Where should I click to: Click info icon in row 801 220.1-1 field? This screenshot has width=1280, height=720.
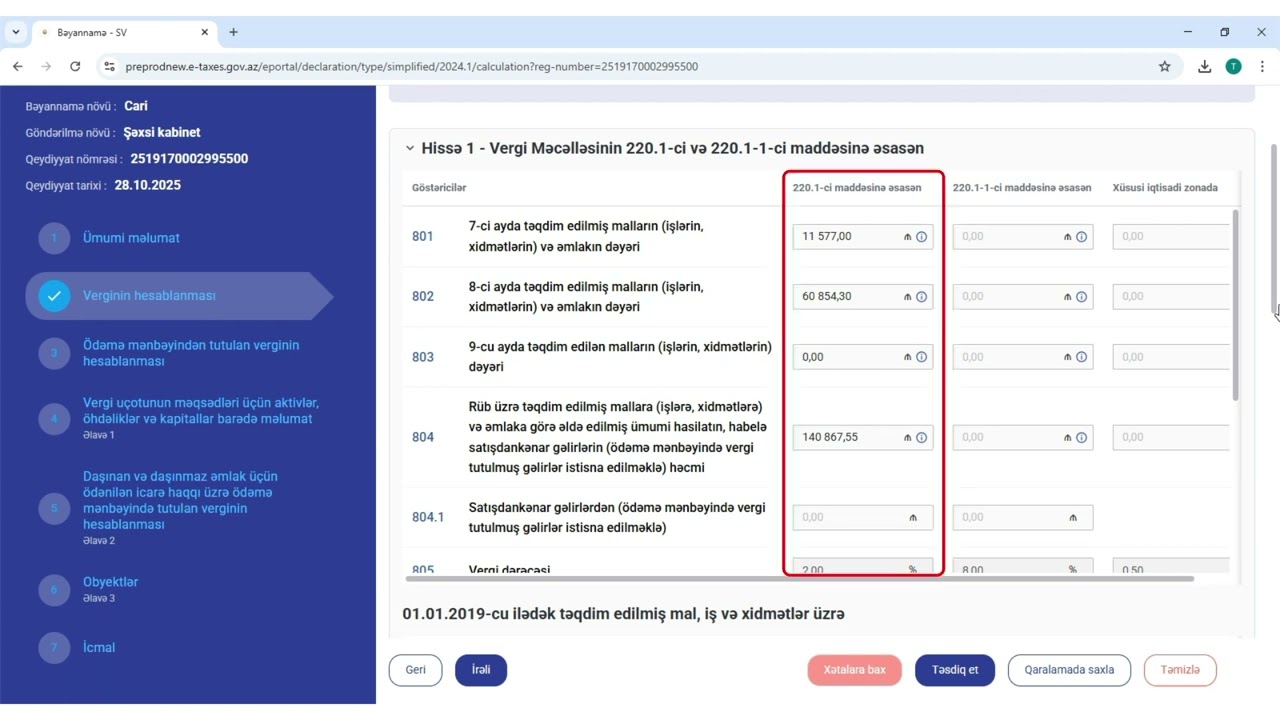(1082, 237)
